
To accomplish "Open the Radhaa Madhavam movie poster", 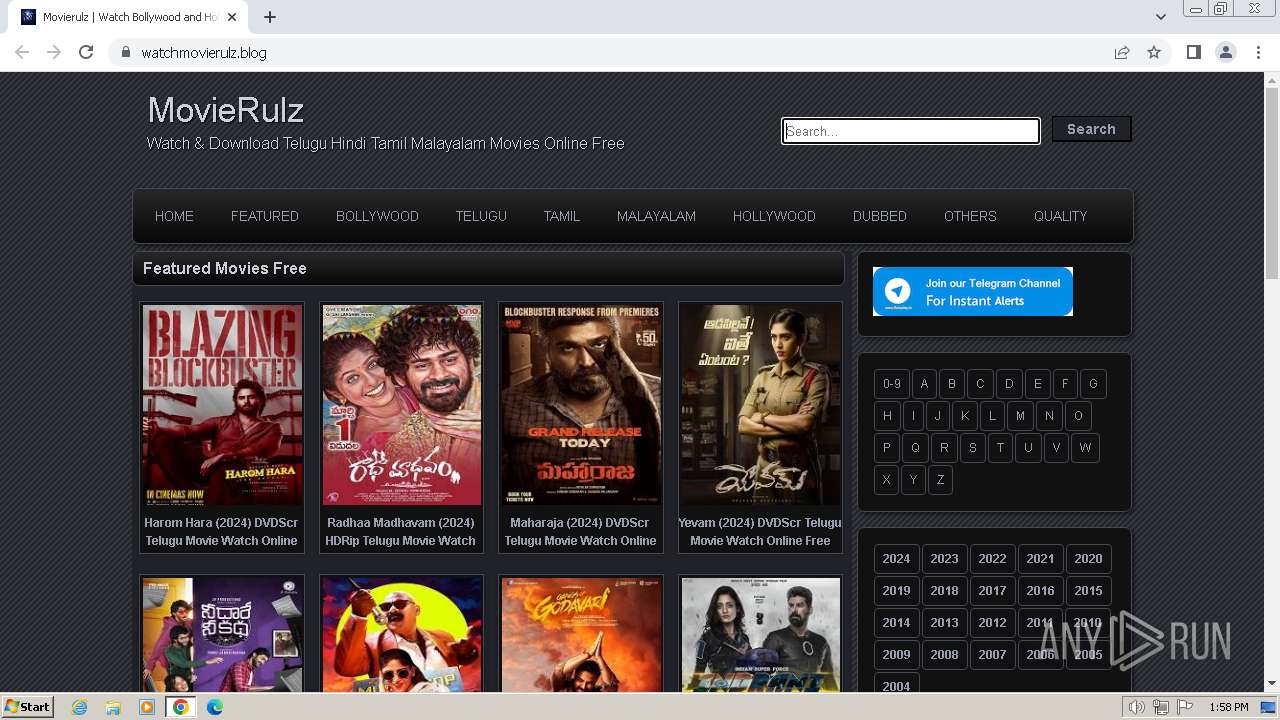I will pos(401,405).
